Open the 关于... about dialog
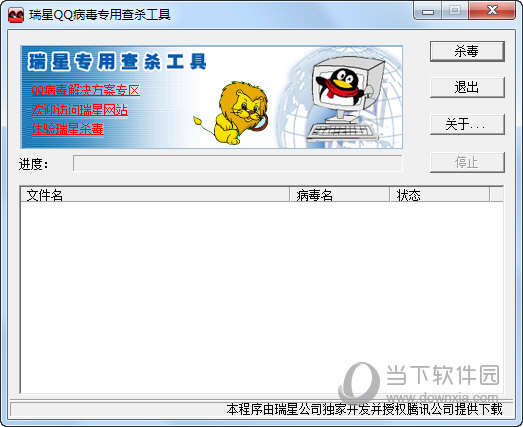Screen dimensions: 523x427 coord(467,124)
